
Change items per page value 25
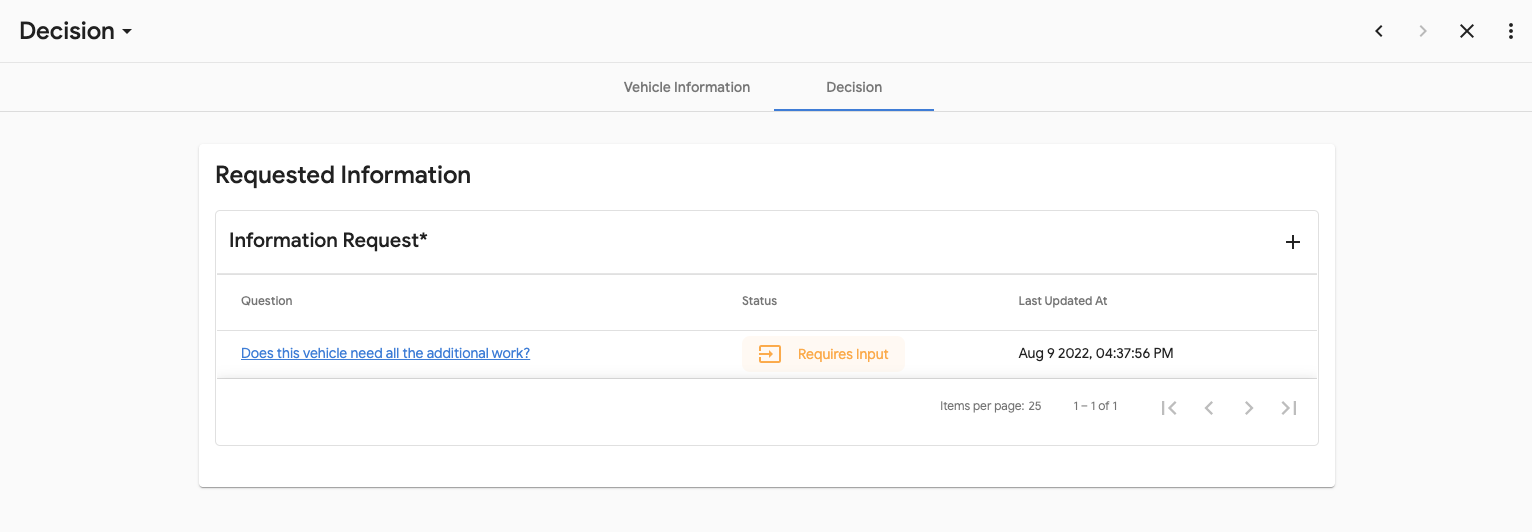pyautogui.click(x=1034, y=406)
